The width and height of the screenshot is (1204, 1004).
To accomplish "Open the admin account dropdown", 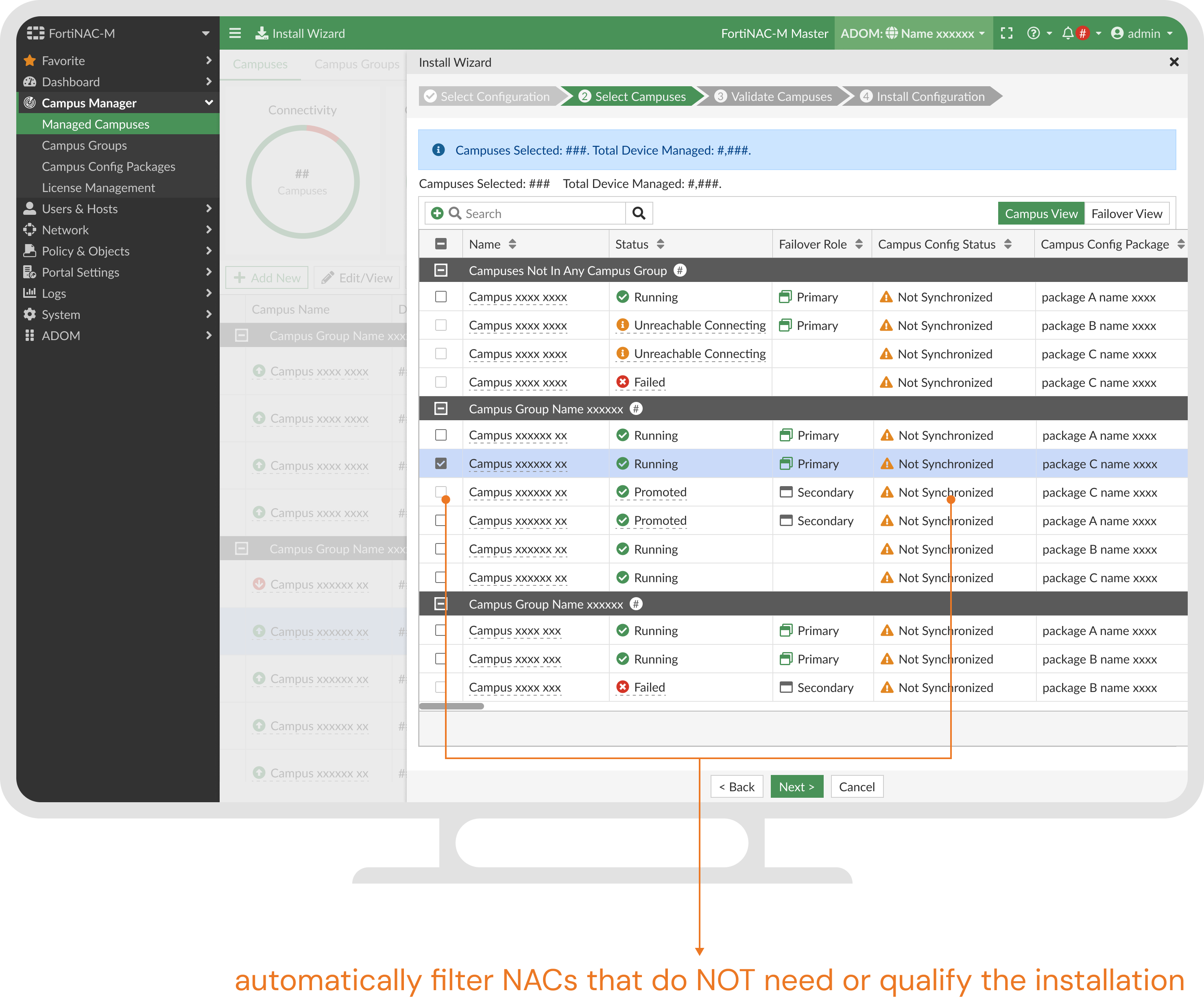I will point(1169,33).
